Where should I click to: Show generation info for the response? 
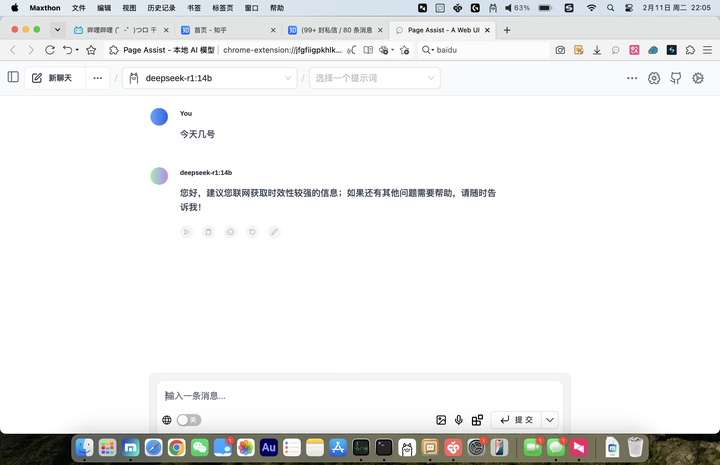(x=231, y=232)
